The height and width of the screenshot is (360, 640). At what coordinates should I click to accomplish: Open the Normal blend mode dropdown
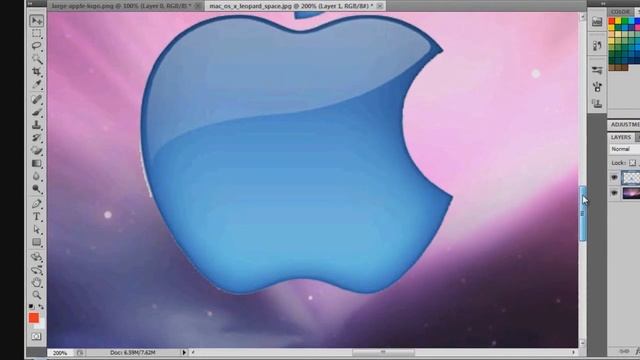tap(625, 149)
